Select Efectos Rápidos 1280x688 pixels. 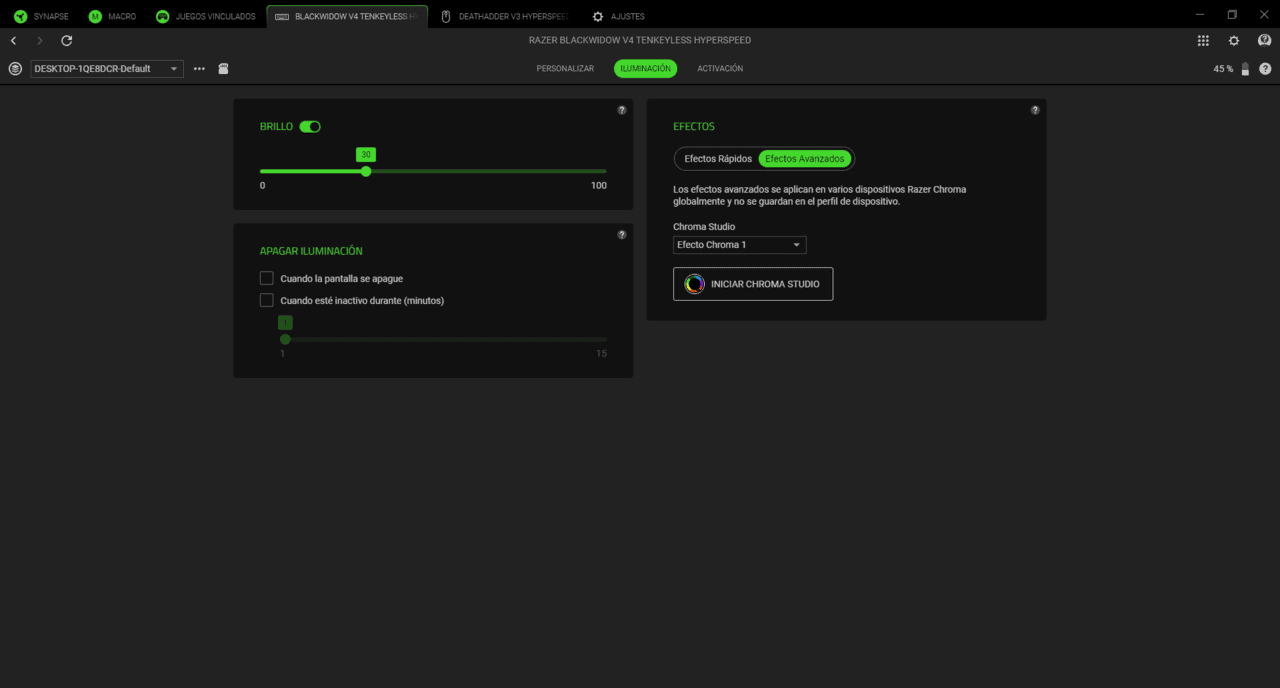tap(718, 159)
